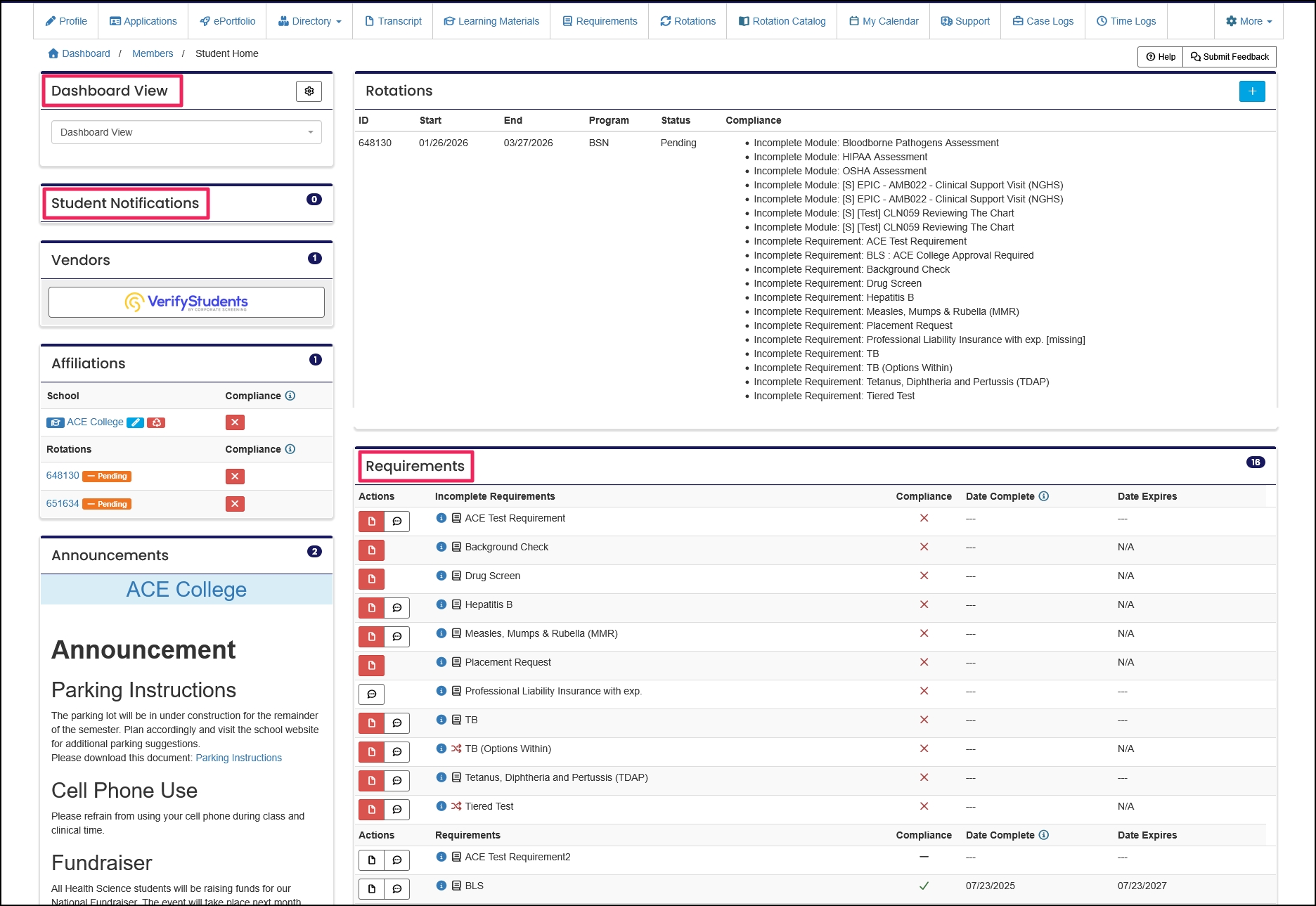This screenshot has width=1316, height=906.
Task: Click the VerifyStudents vendor logo
Action: [x=186, y=302]
